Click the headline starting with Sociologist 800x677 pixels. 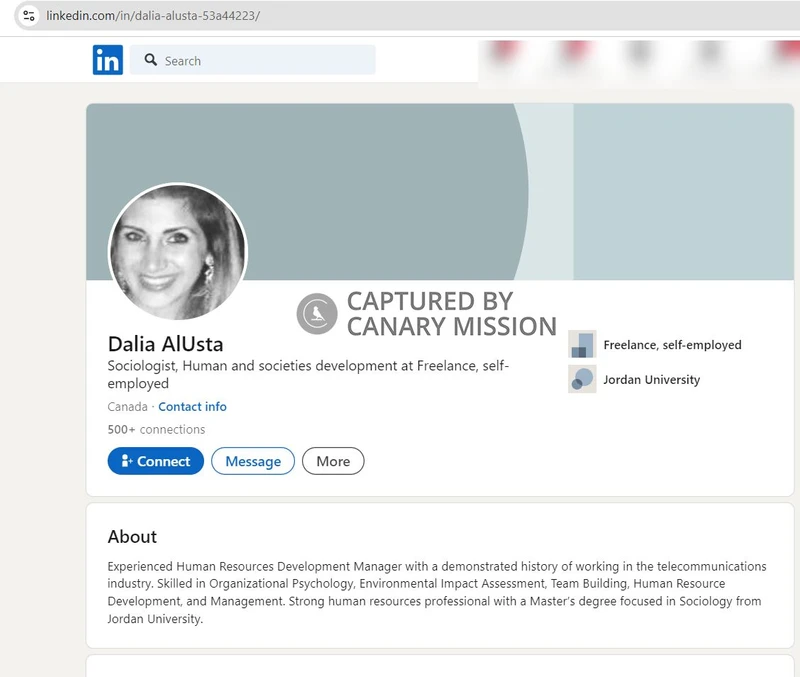coord(308,374)
